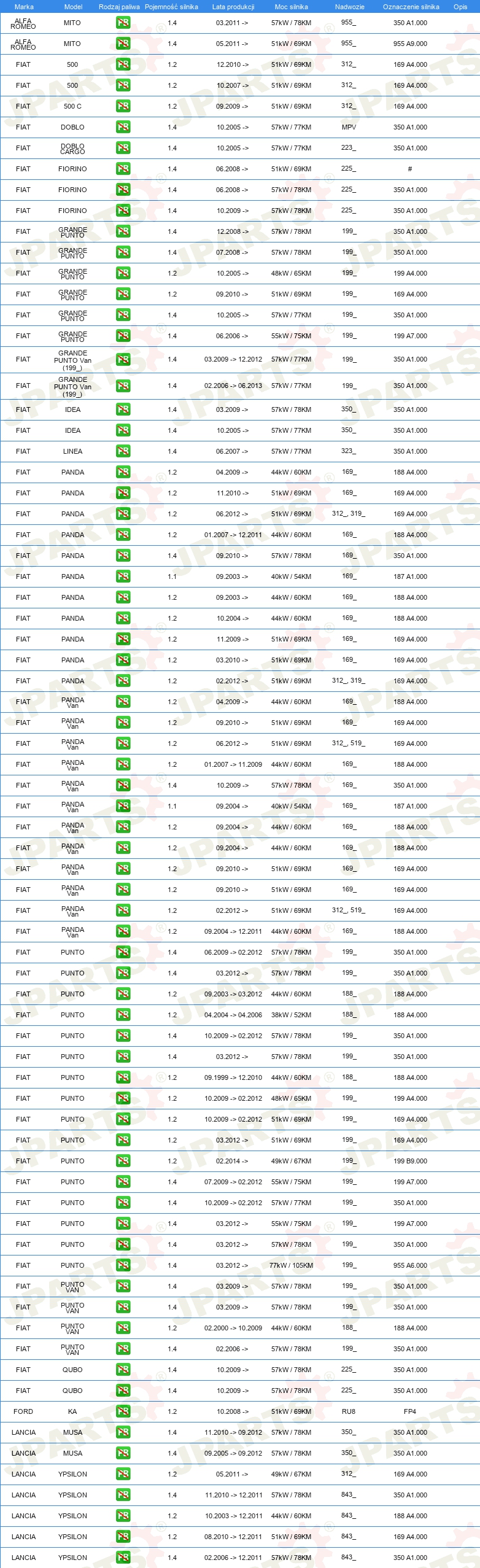480x1568 pixels.
Task: Click fuel icon in Grande Punto 48kW / 65KM row
Action: click(x=123, y=273)
